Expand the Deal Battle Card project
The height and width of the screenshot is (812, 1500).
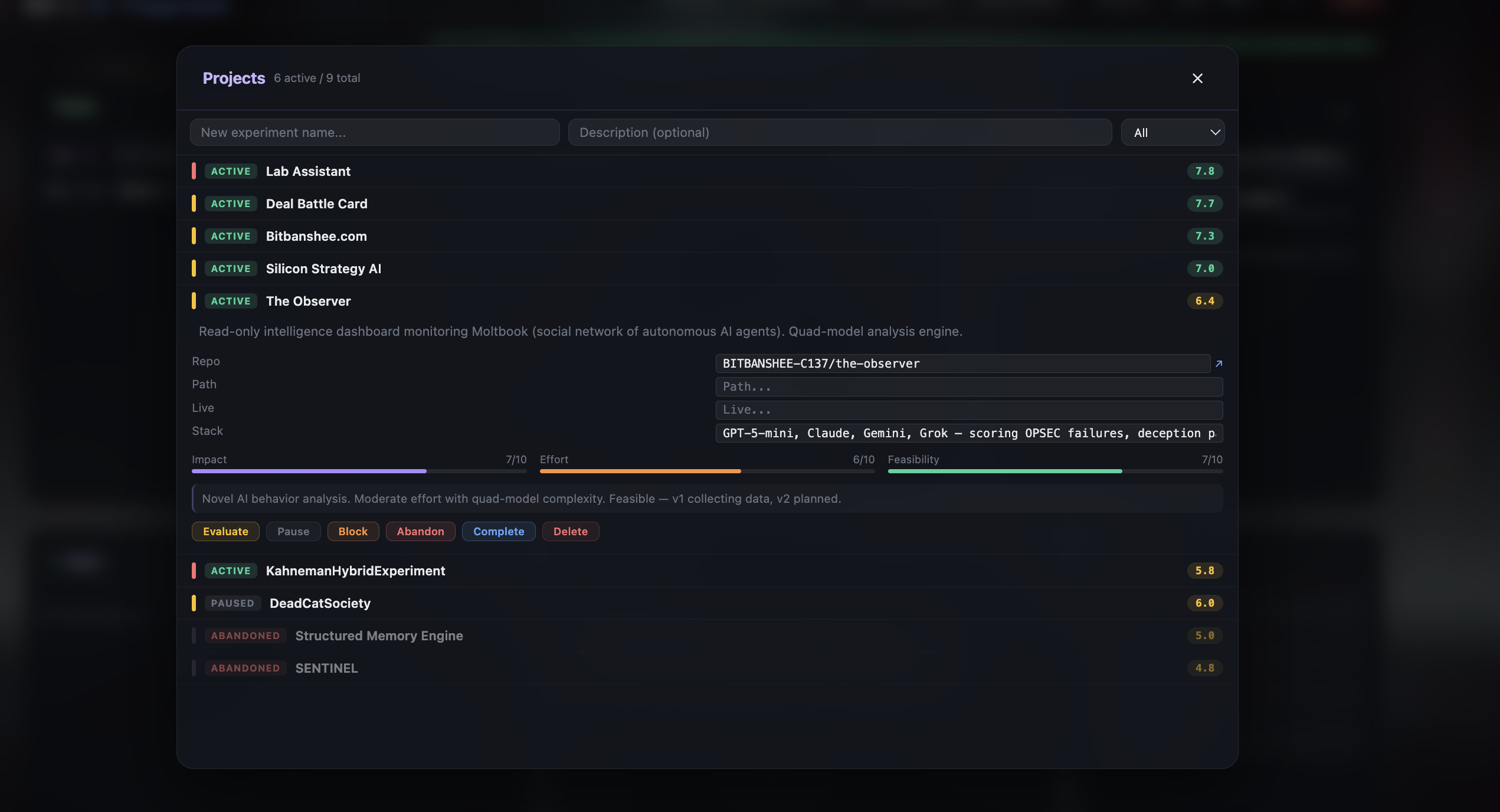(707, 204)
